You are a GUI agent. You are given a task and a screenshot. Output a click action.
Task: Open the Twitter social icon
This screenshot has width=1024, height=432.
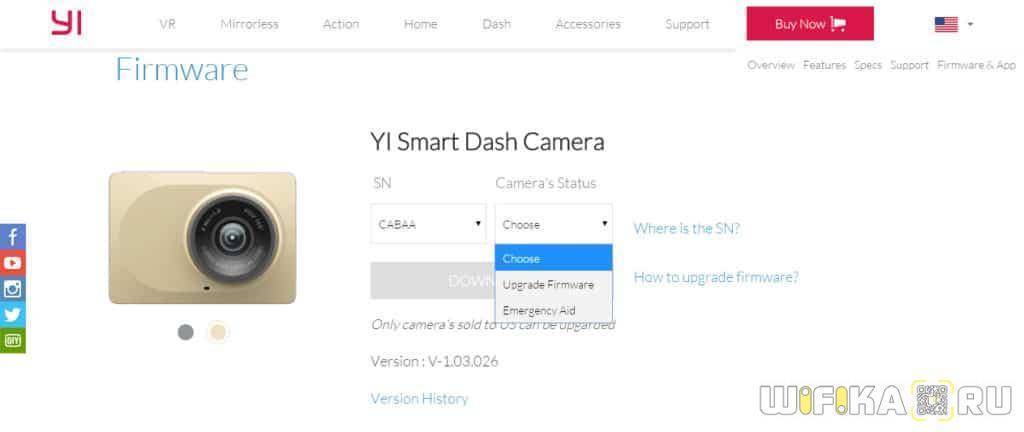[x=13, y=314]
